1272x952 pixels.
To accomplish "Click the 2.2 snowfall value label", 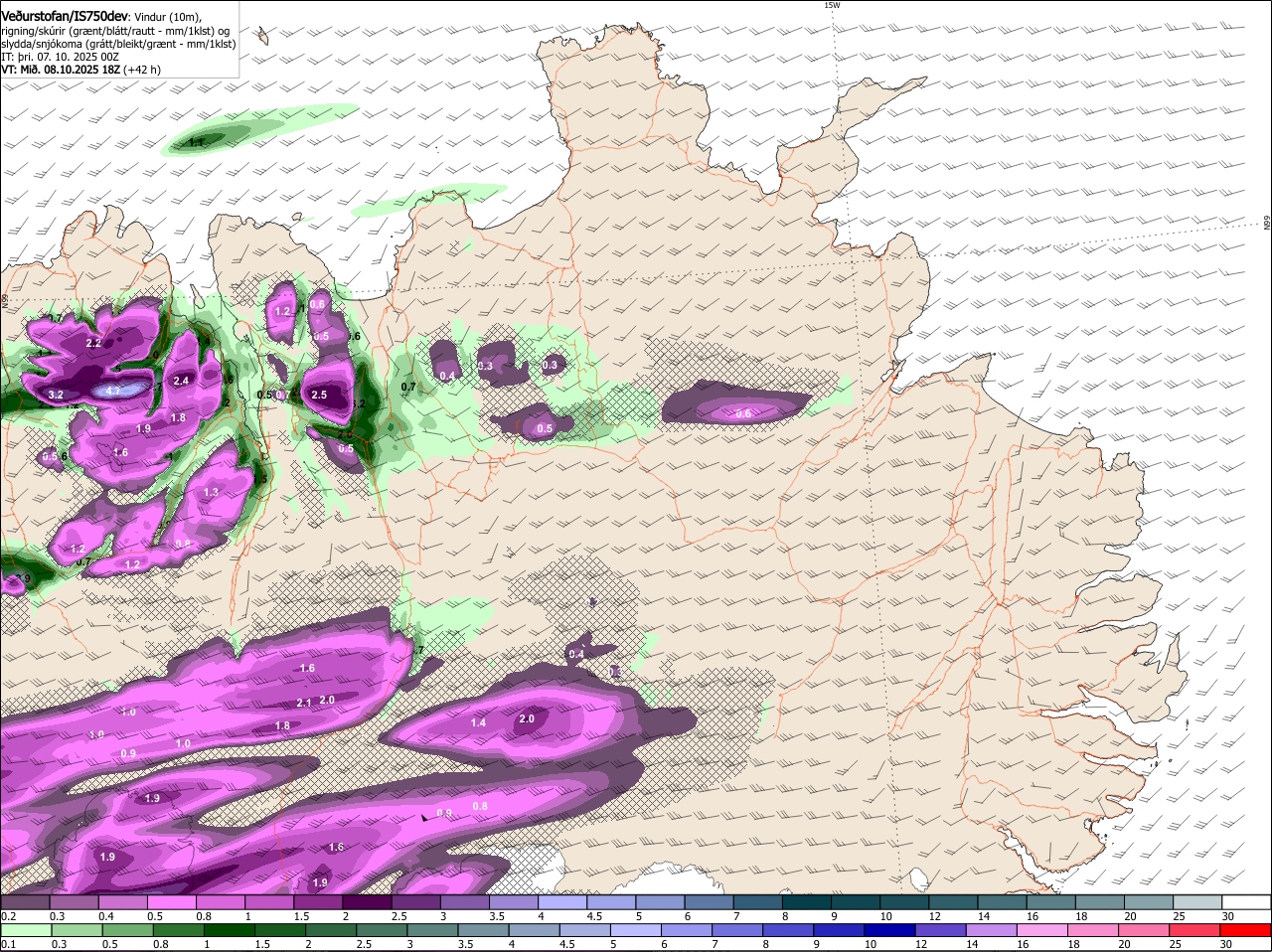I will tap(93, 343).
